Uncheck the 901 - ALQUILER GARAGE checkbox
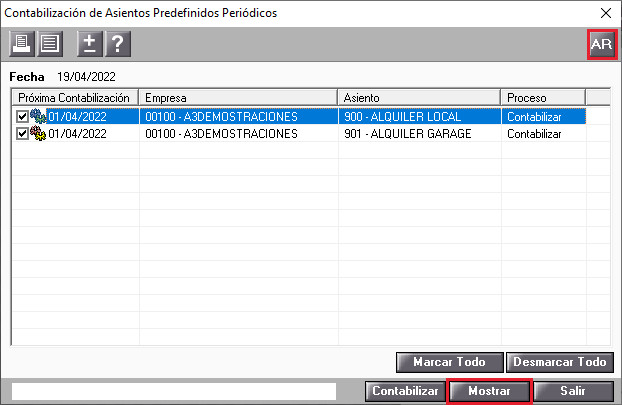 pyautogui.click(x=22, y=134)
